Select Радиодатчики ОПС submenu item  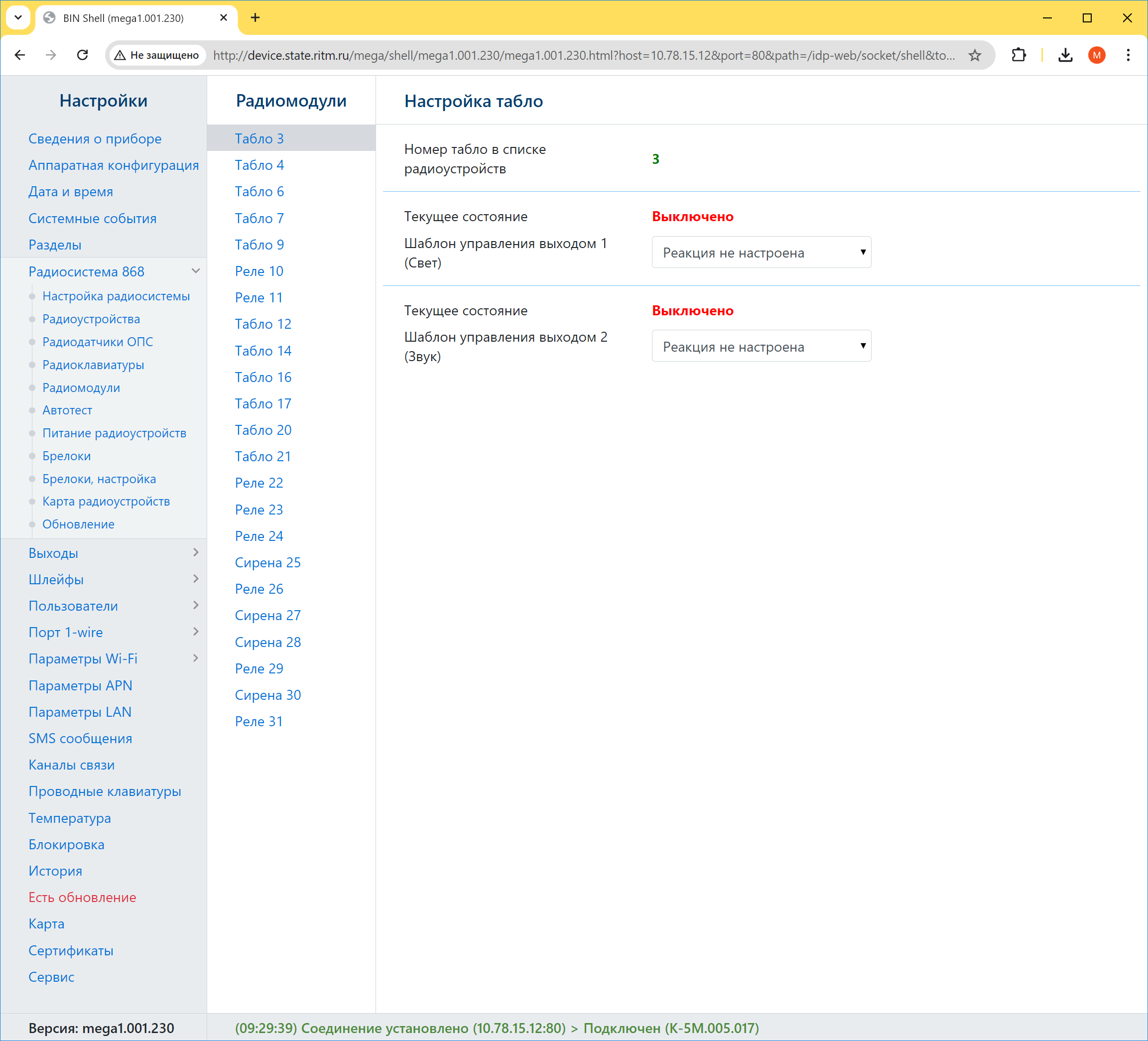click(x=98, y=342)
